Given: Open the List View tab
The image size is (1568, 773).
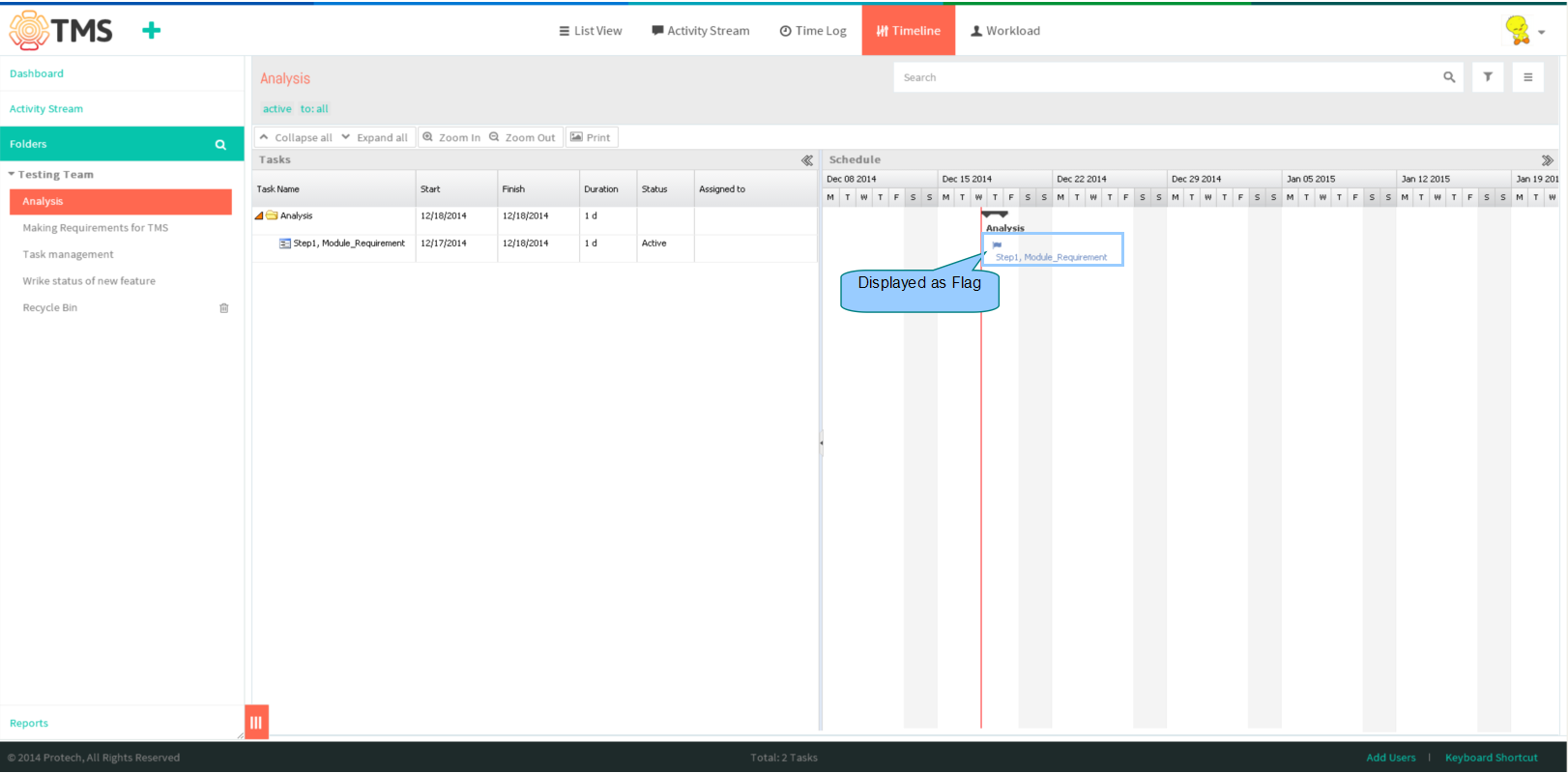Looking at the screenshot, I should (591, 31).
